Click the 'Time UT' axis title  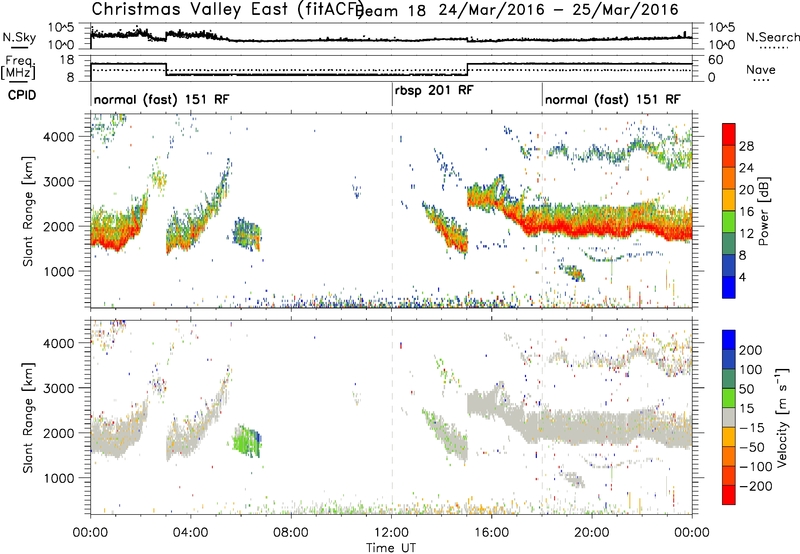391,547
